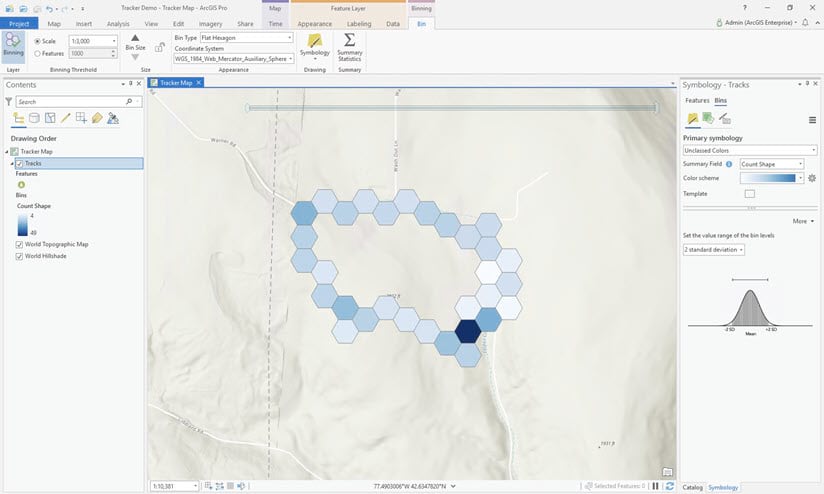This screenshot has height=494, width=824.
Task: Select List By Perspective Imagery icon
Action: 113,118
